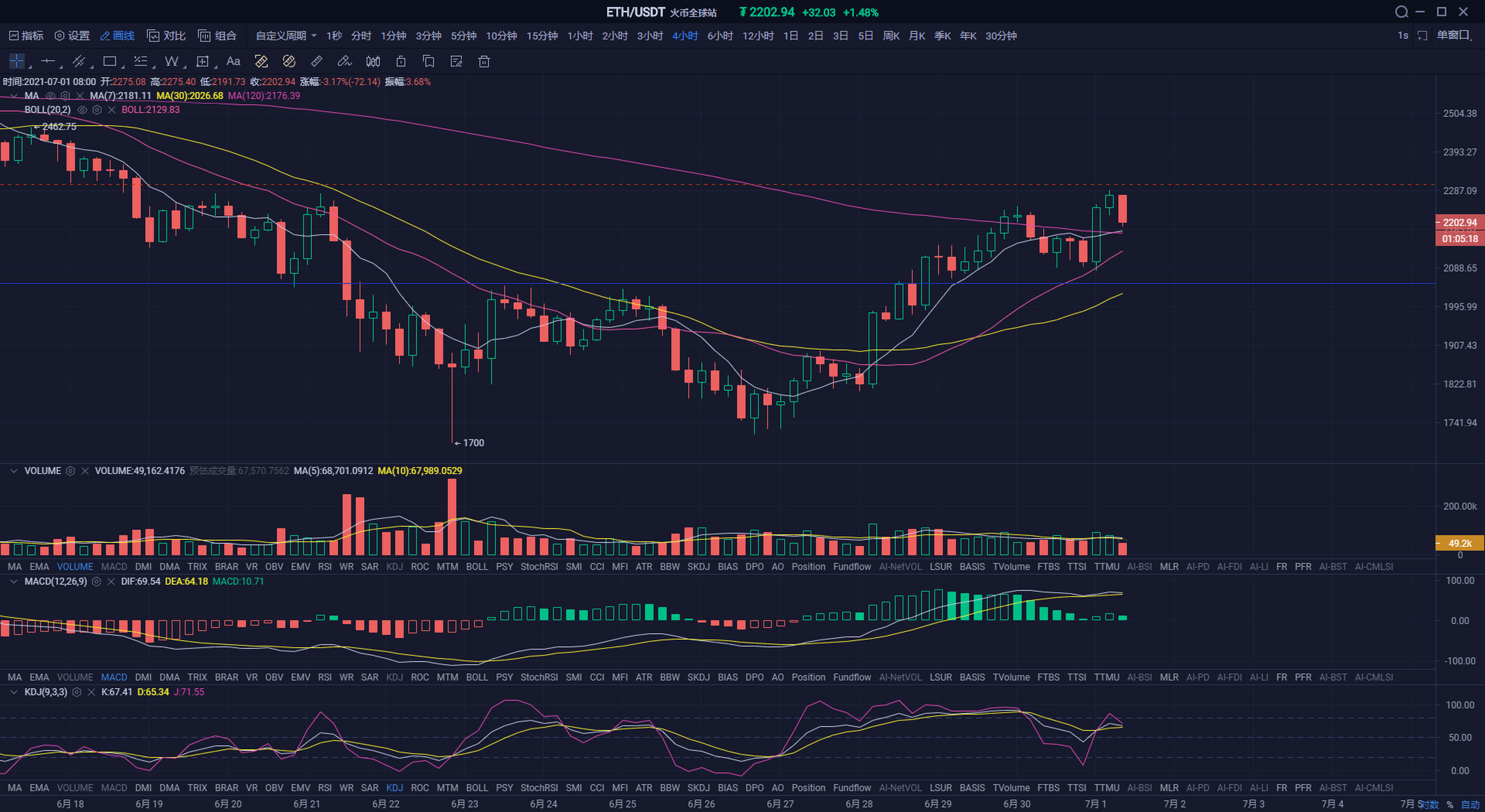Switch to the 1日 timeframe tab

pos(790,36)
